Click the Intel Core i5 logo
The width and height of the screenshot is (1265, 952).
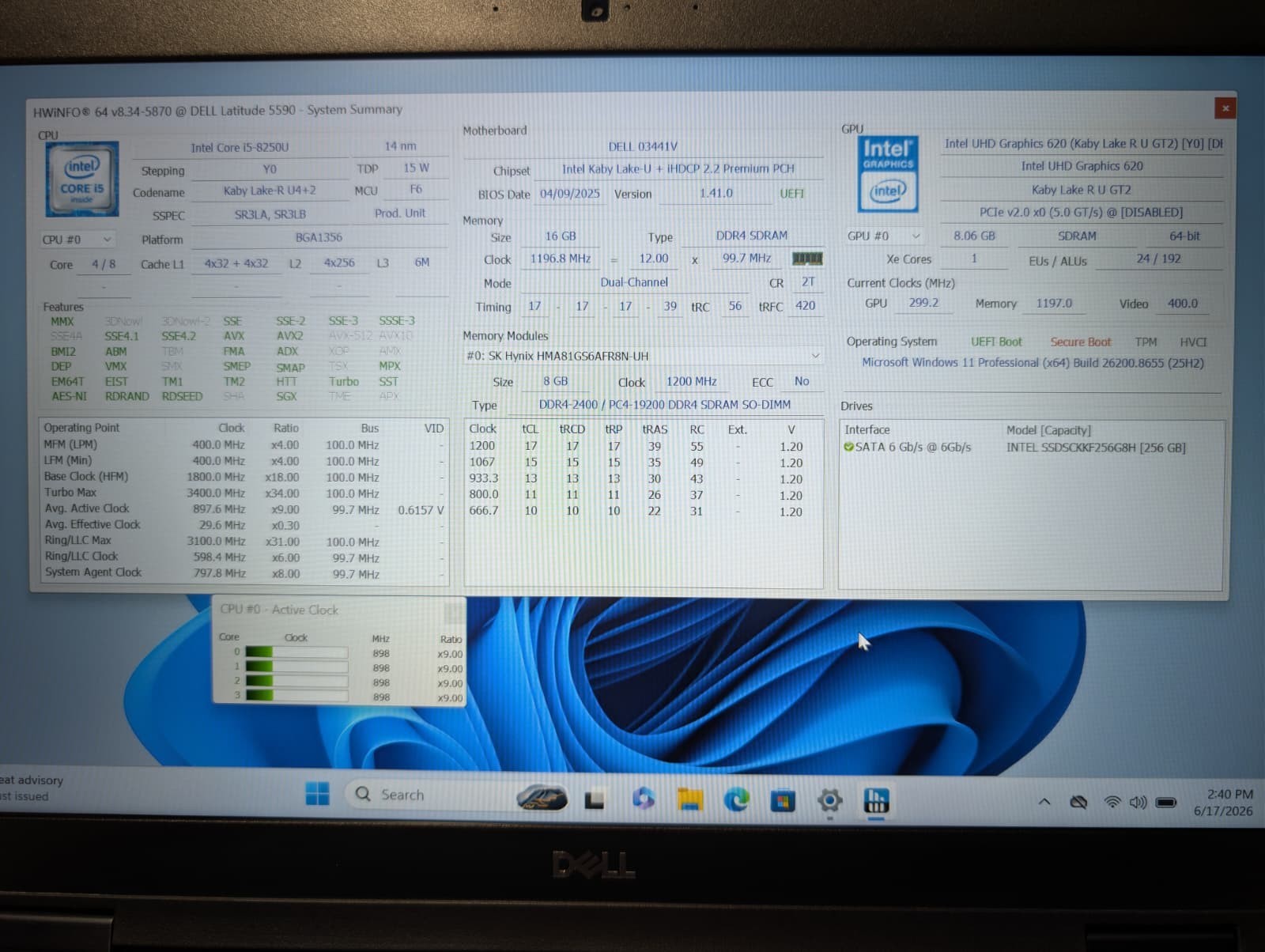[x=82, y=179]
